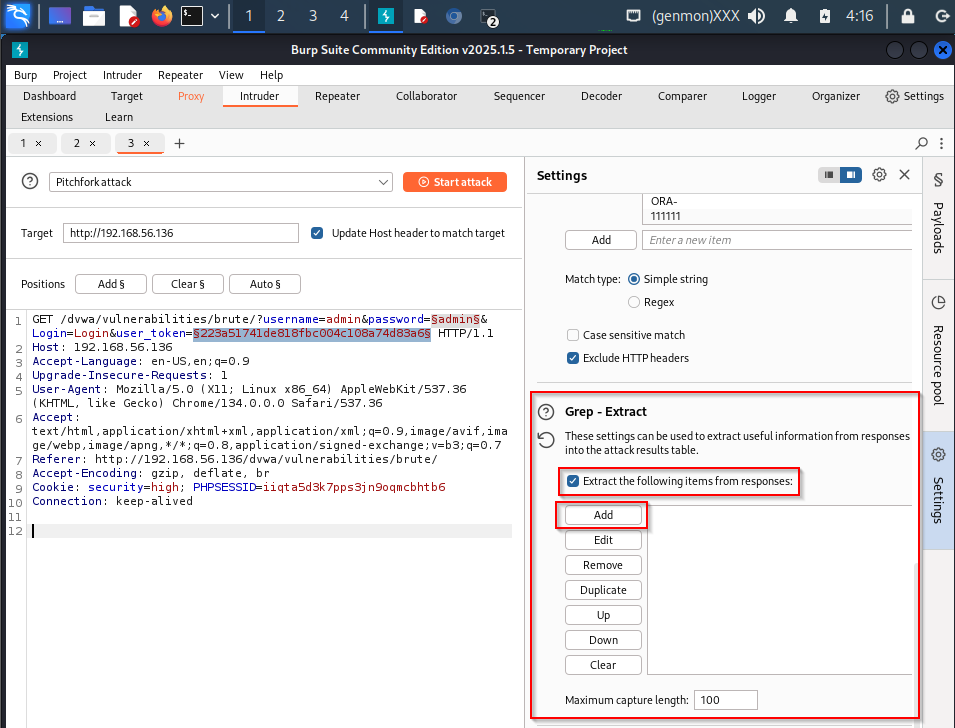The height and width of the screenshot is (728, 955).
Task: Click the side panel gear icon
Action: pyautogui.click(x=879, y=175)
